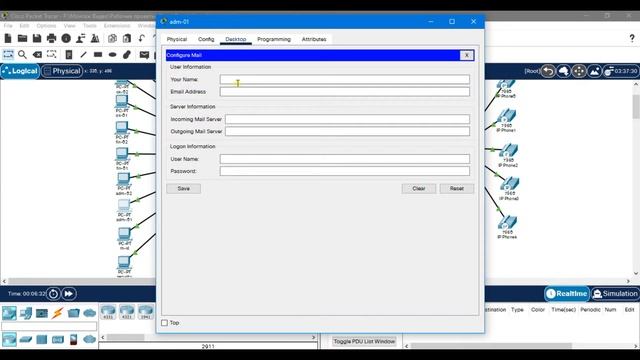
Task: Select the Connections lightning category
Action: click(x=58, y=313)
